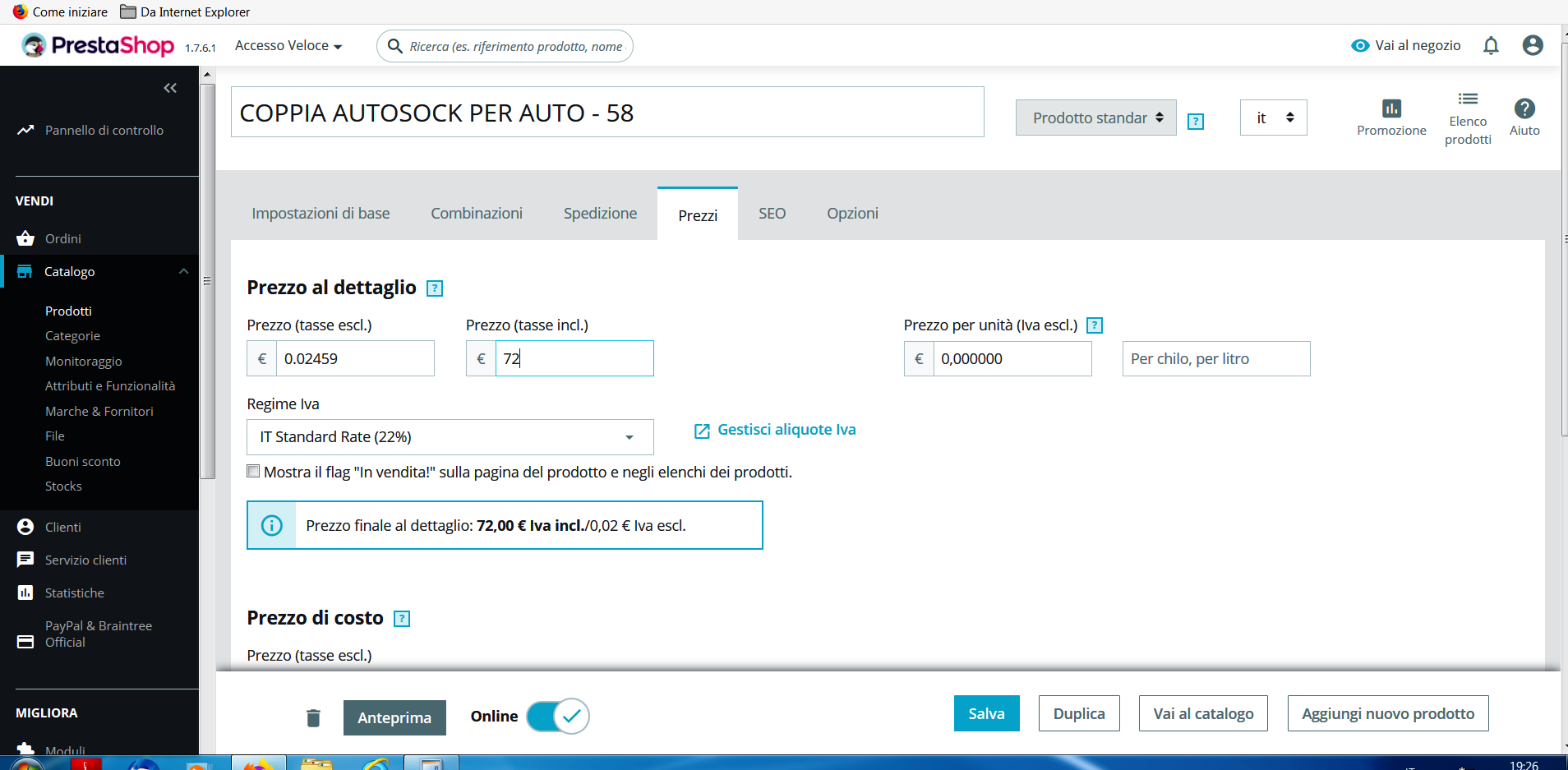1568x770 pixels.
Task: Switch to the Combinazioni tab
Action: (477, 214)
